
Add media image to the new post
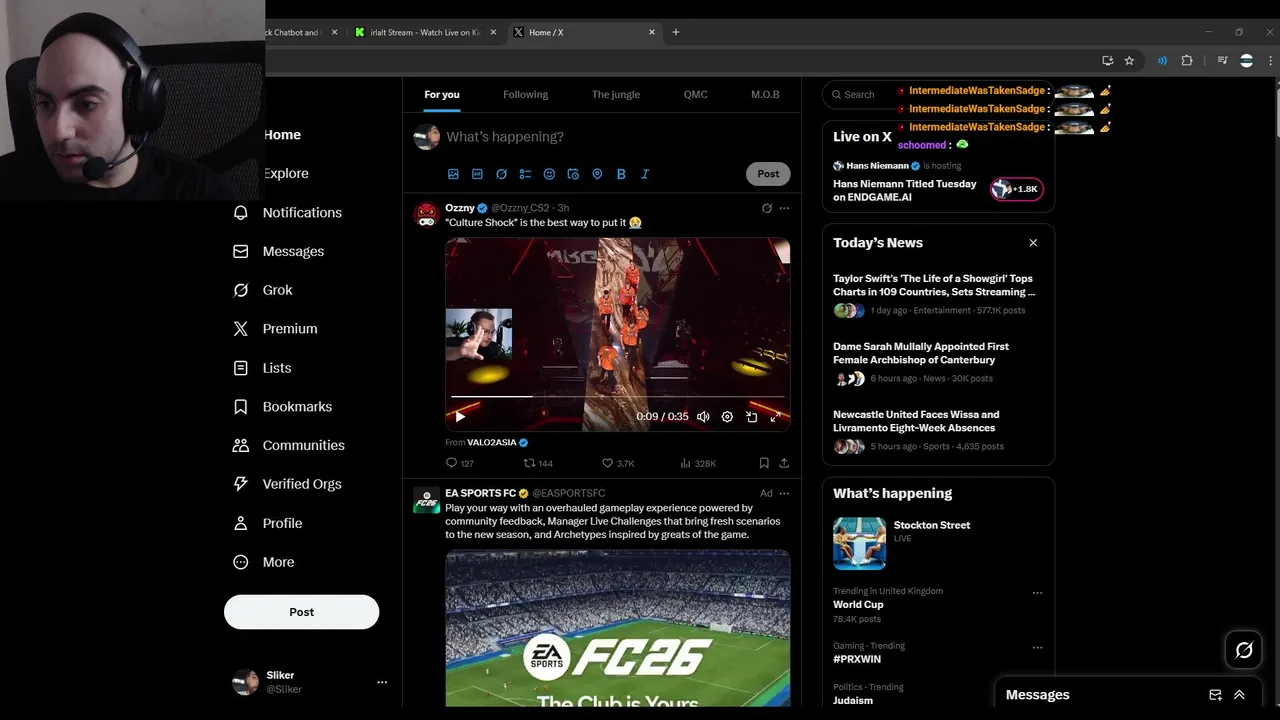coord(453,174)
